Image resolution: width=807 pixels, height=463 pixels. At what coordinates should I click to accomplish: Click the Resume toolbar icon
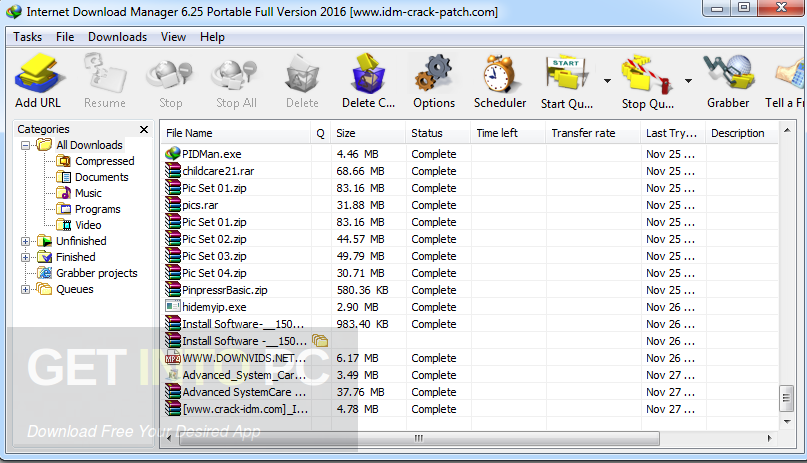(105, 75)
